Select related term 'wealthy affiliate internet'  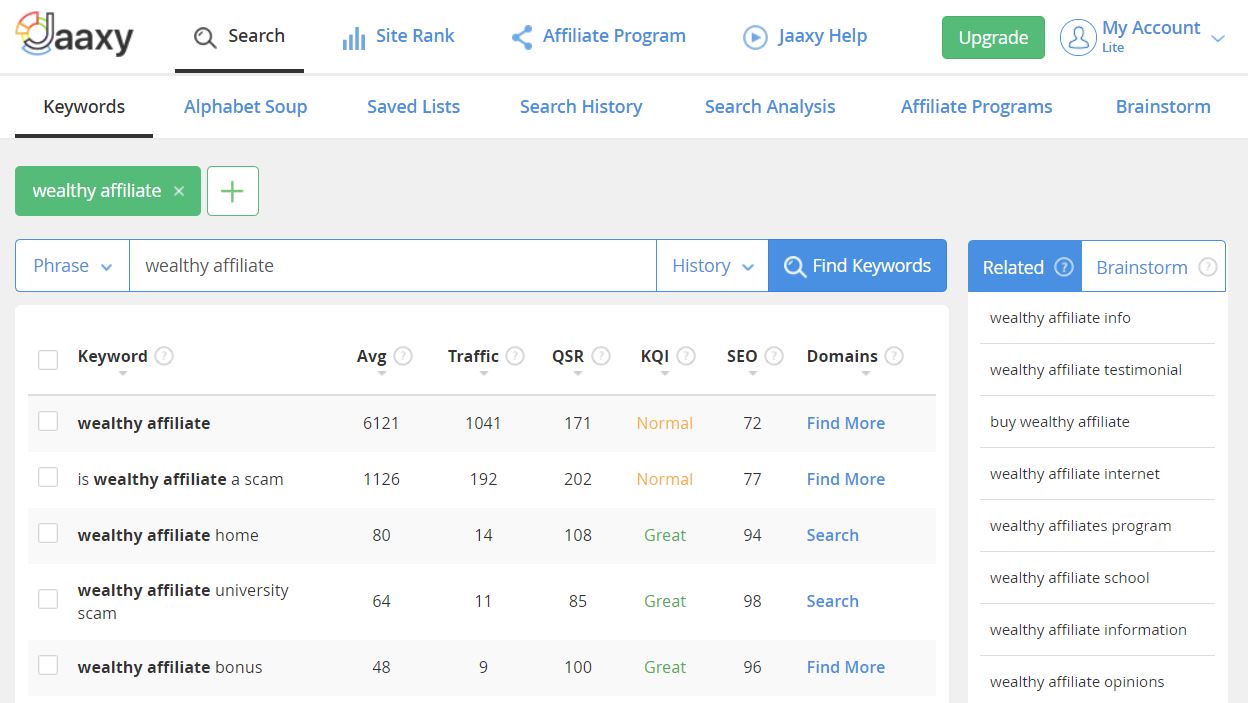(x=1075, y=474)
